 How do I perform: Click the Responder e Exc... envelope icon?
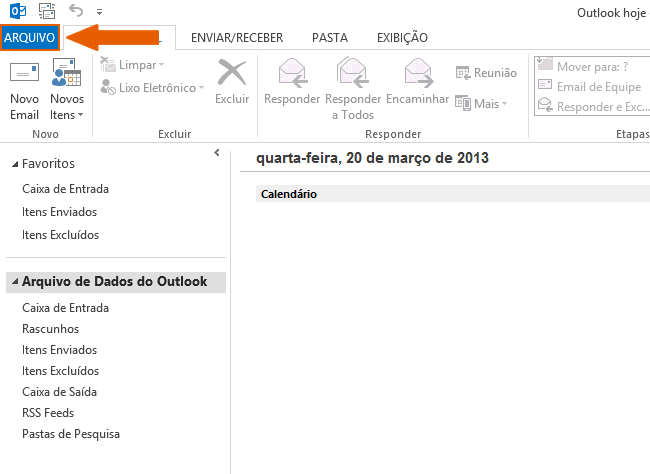coord(545,105)
